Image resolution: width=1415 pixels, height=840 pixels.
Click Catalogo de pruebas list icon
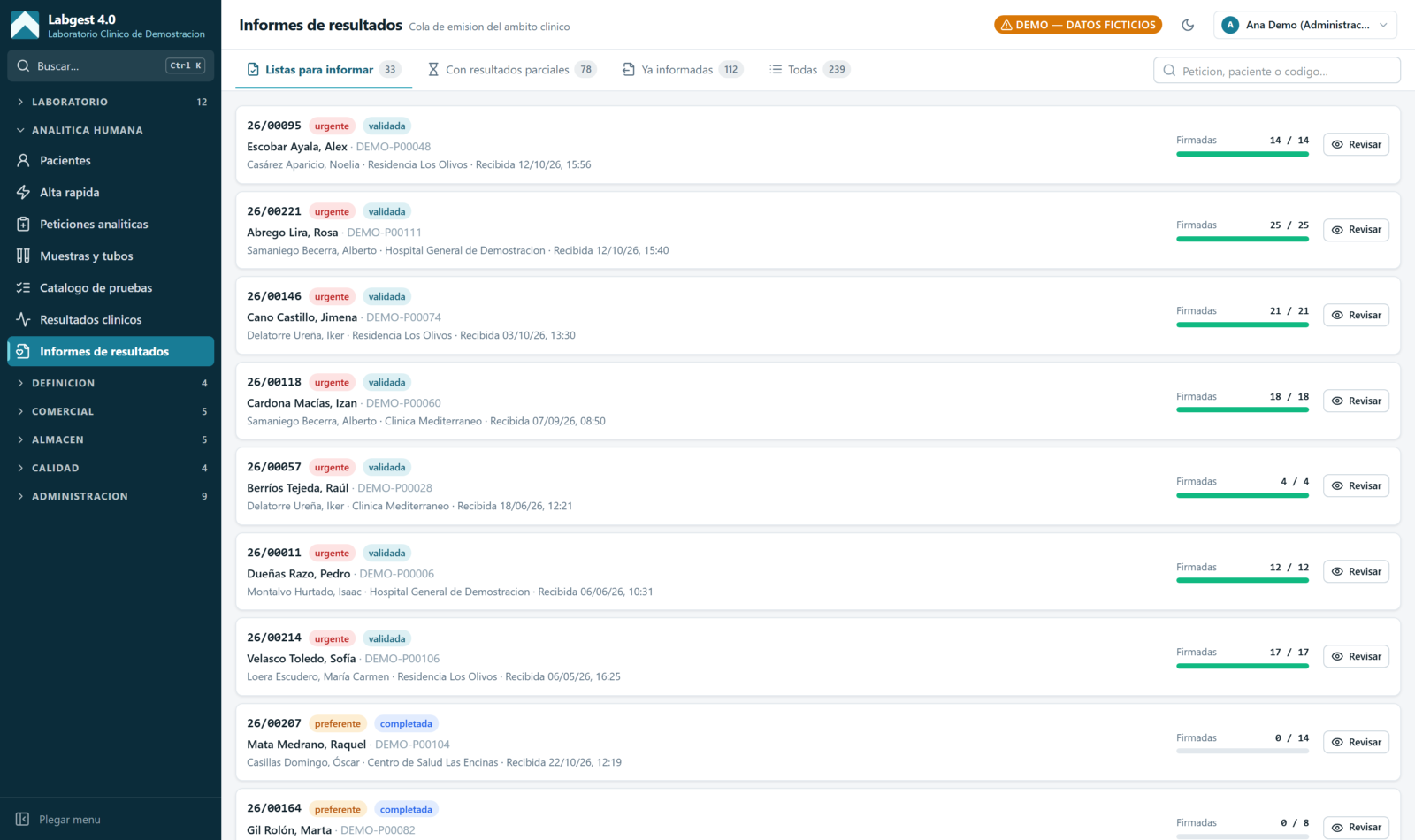click(x=23, y=288)
